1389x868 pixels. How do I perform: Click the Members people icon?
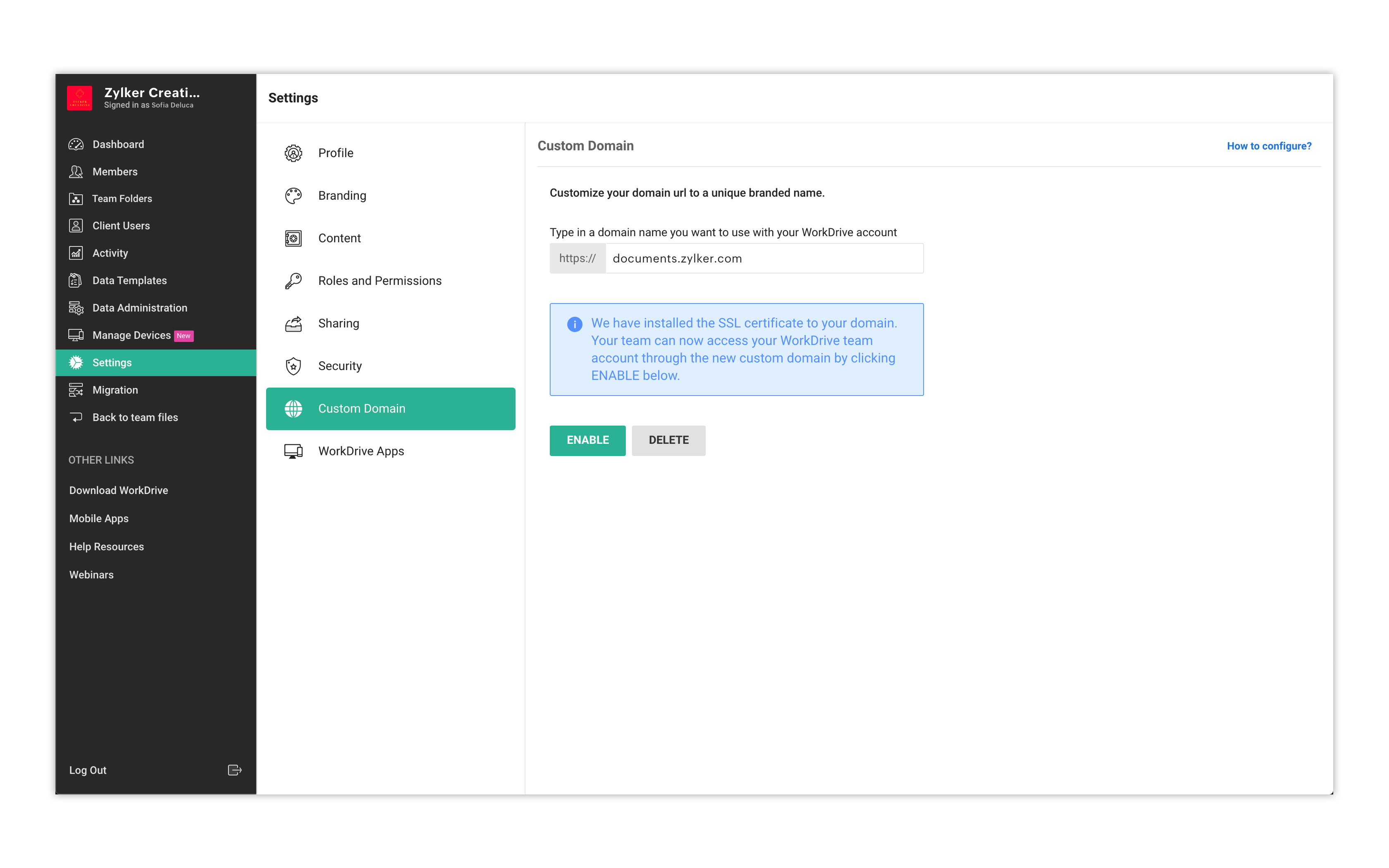point(76,172)
